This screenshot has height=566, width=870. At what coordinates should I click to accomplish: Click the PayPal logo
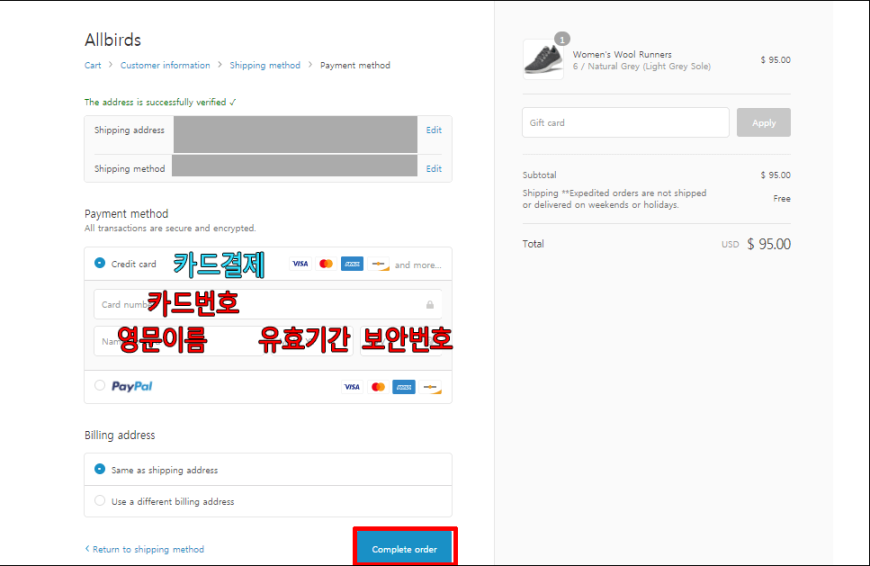132,386
